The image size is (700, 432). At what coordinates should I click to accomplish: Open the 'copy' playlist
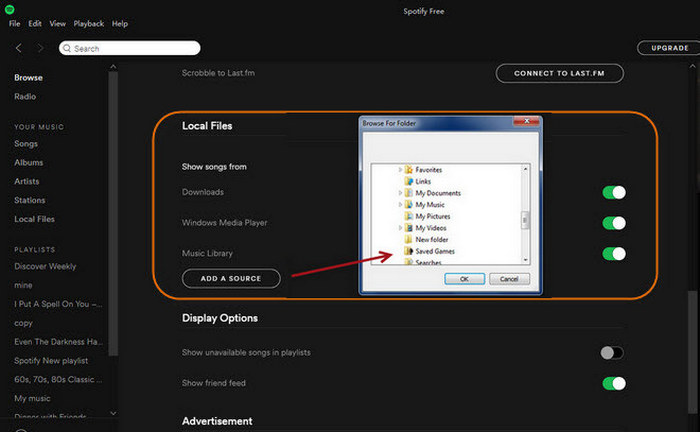click(23, 323)
